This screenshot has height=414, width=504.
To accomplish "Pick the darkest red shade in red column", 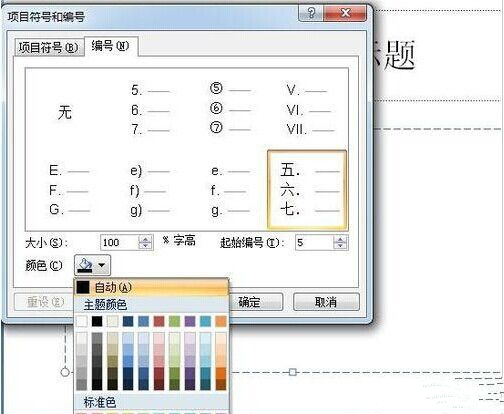I will (159, 384).
